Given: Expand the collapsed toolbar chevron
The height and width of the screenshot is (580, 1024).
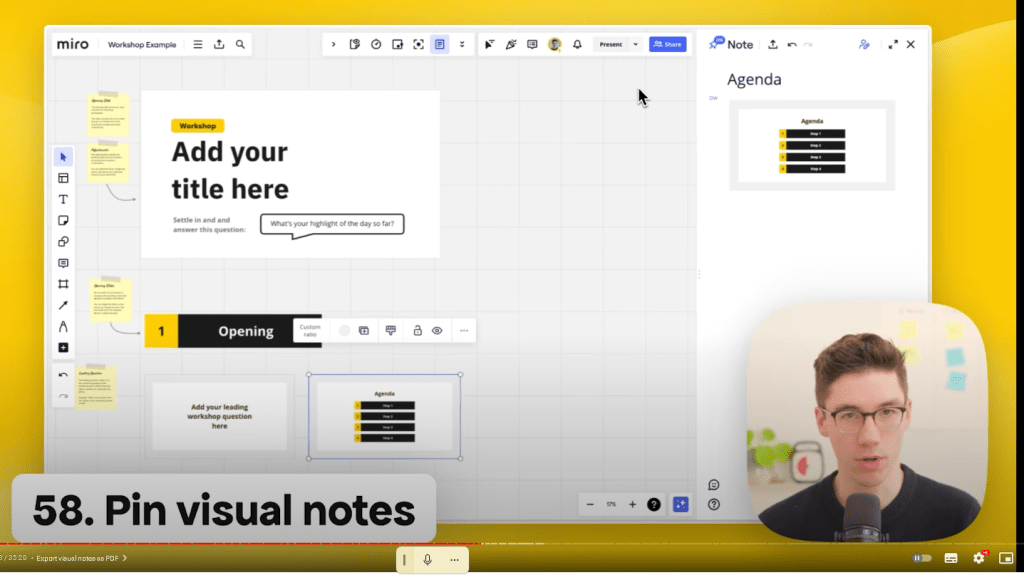Looking at the screenshot, I should pos(333,44).
